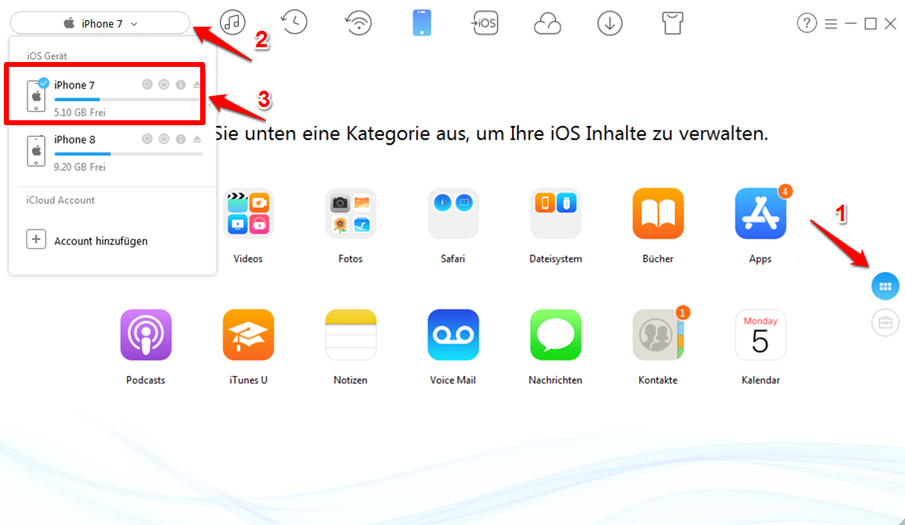Maximize the AnyTrans window
Screen dimensions: 905x525
(870, 24)
